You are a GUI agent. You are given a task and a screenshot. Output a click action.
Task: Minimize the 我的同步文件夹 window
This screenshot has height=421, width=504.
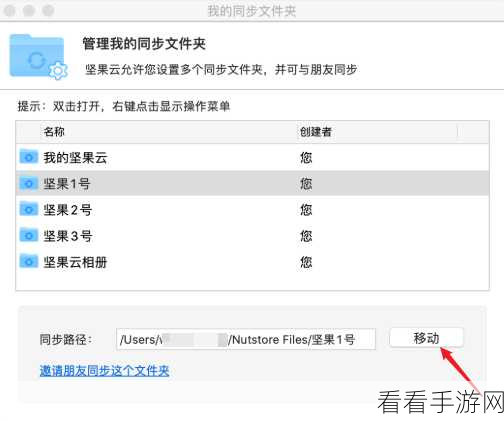[x=29, y=11]
